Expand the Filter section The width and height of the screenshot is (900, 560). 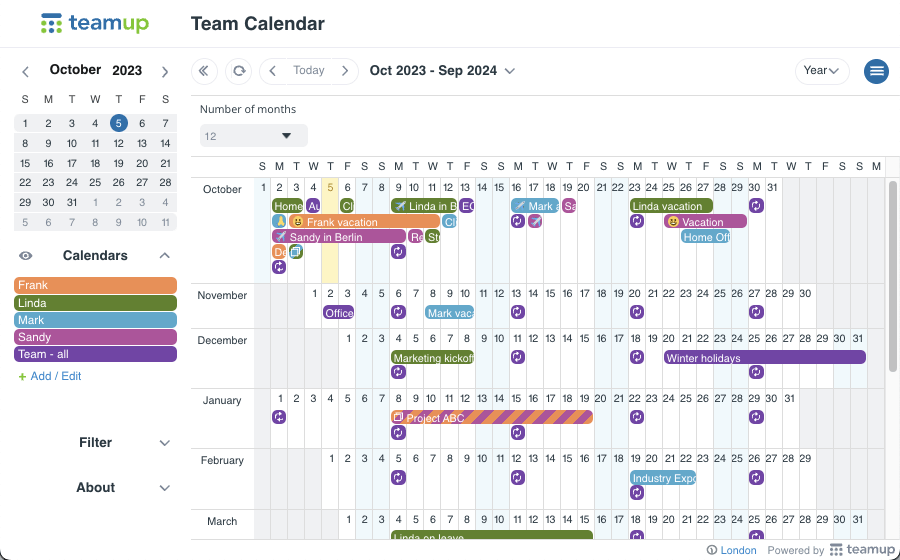pyautogui.click(x=95, y=443)
